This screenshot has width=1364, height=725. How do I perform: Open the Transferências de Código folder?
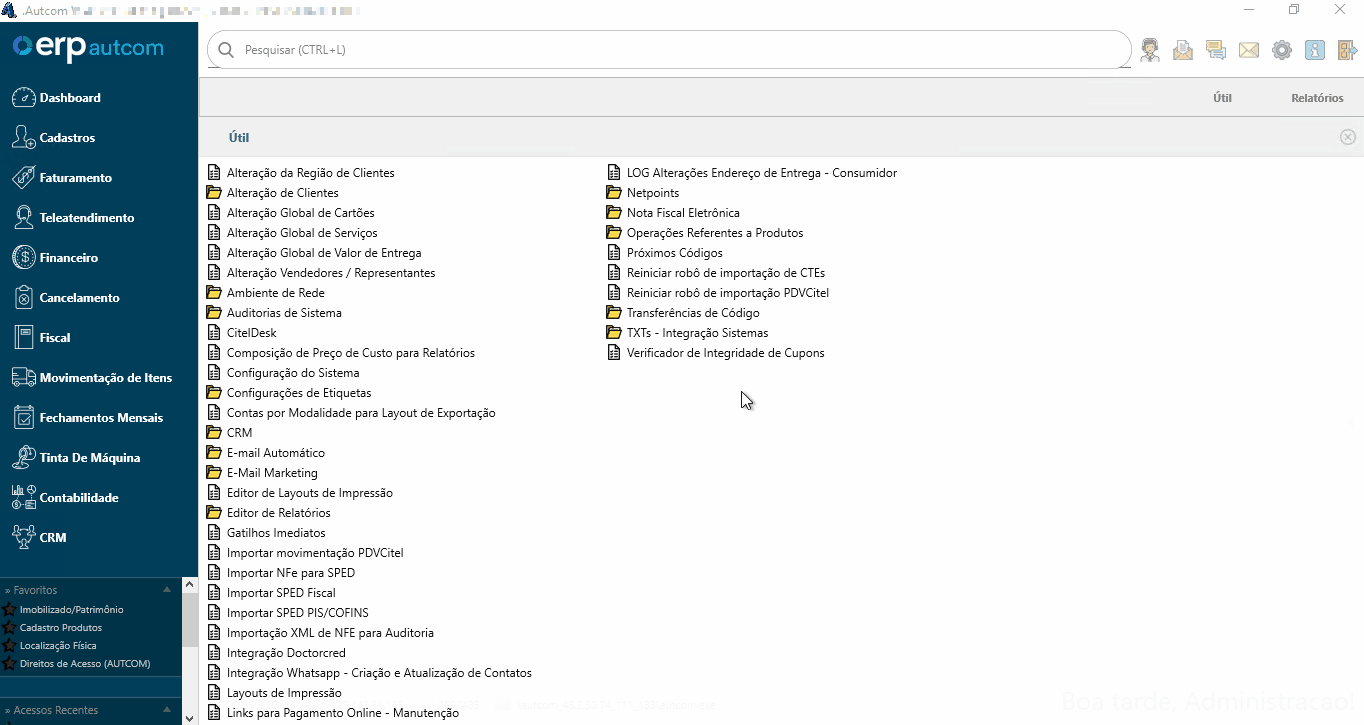[x=683, y=313]
